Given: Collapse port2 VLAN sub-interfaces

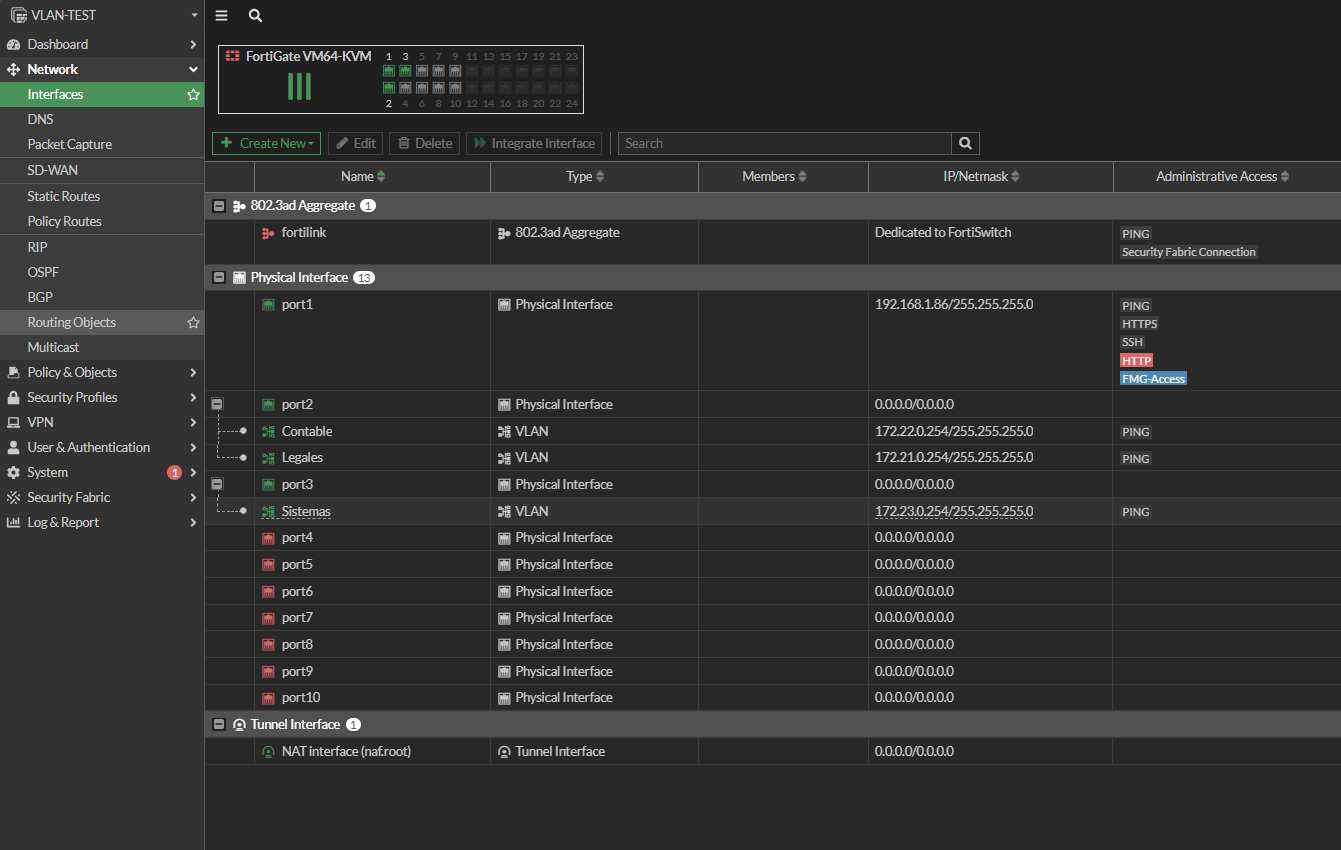Looking at the screenshot, I should click(218, 404).
